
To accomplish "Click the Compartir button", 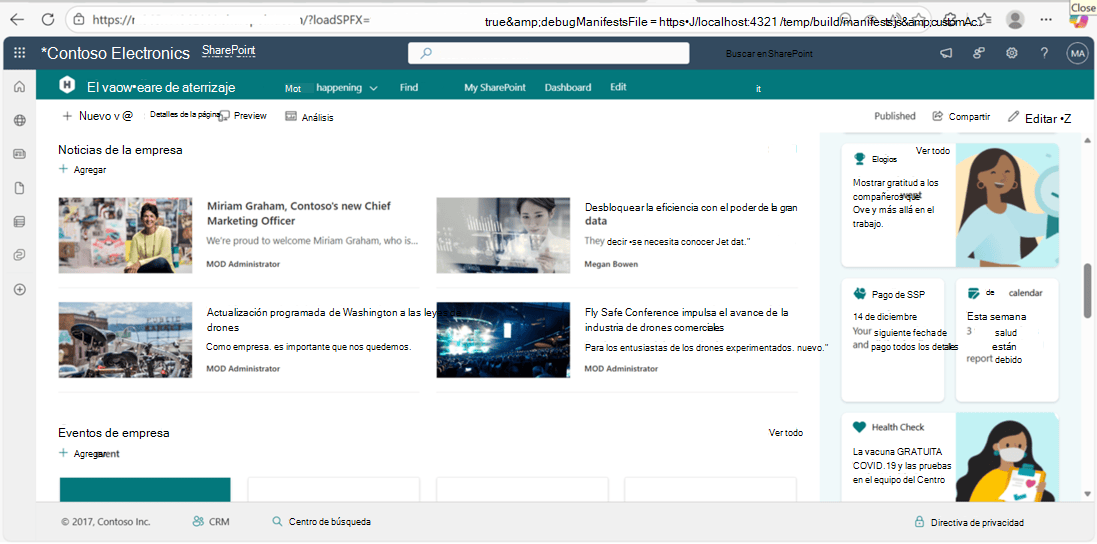I will point(961,117).
